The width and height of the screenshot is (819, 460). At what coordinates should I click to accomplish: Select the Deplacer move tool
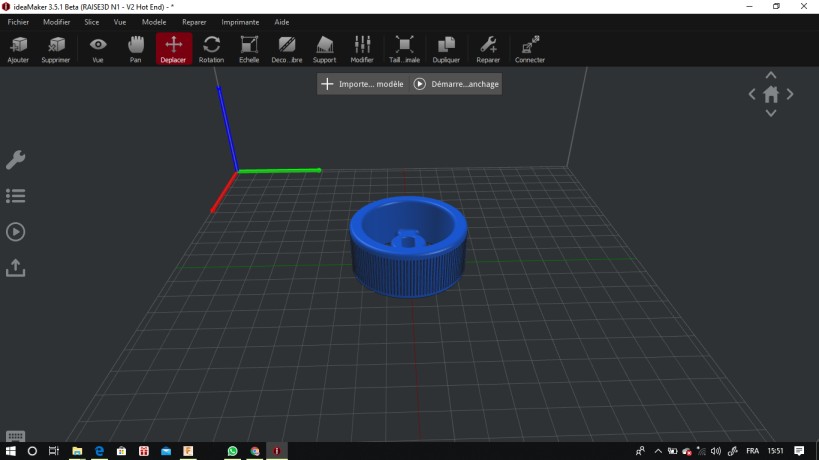point(173,49)
